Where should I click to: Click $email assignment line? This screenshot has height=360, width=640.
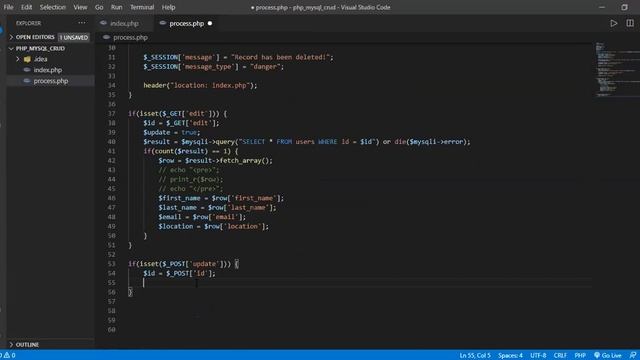(202, 217)
